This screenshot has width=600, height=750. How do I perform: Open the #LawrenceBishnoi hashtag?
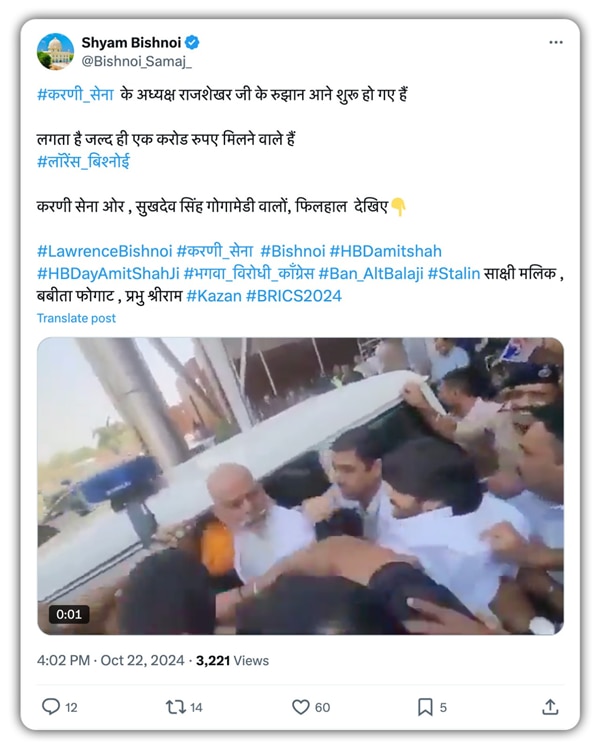click(104, 251)
